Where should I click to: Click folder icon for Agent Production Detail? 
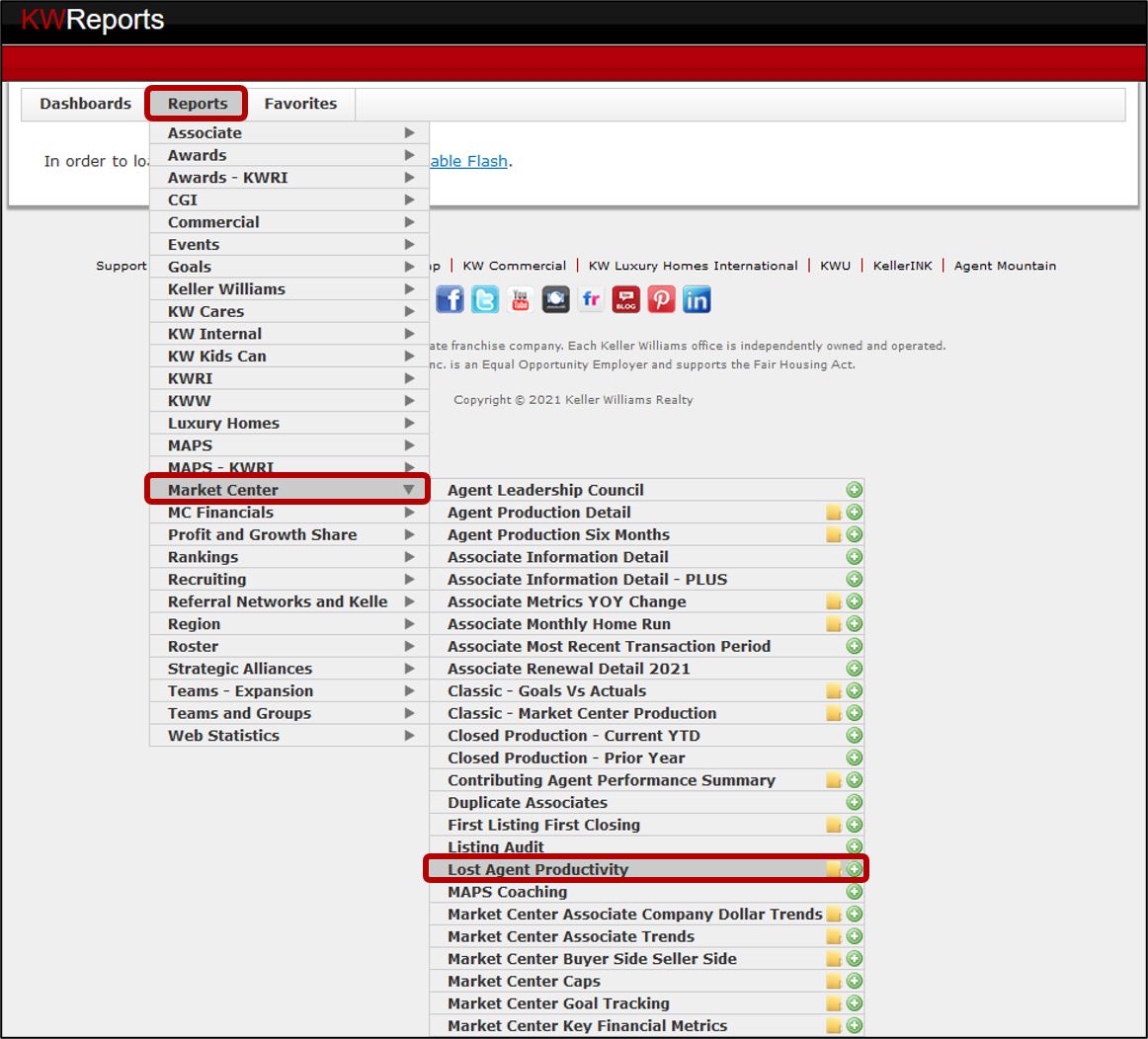pos(833,513)
